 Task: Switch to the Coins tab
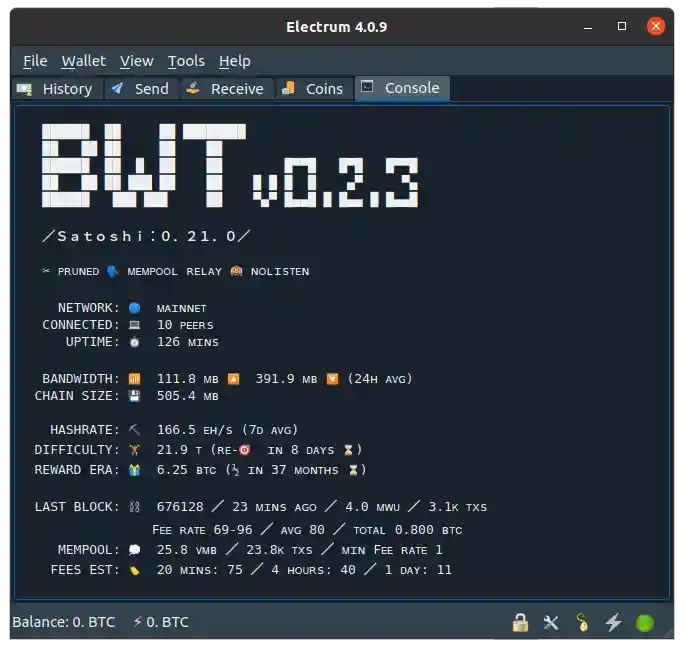click(314, 89)
